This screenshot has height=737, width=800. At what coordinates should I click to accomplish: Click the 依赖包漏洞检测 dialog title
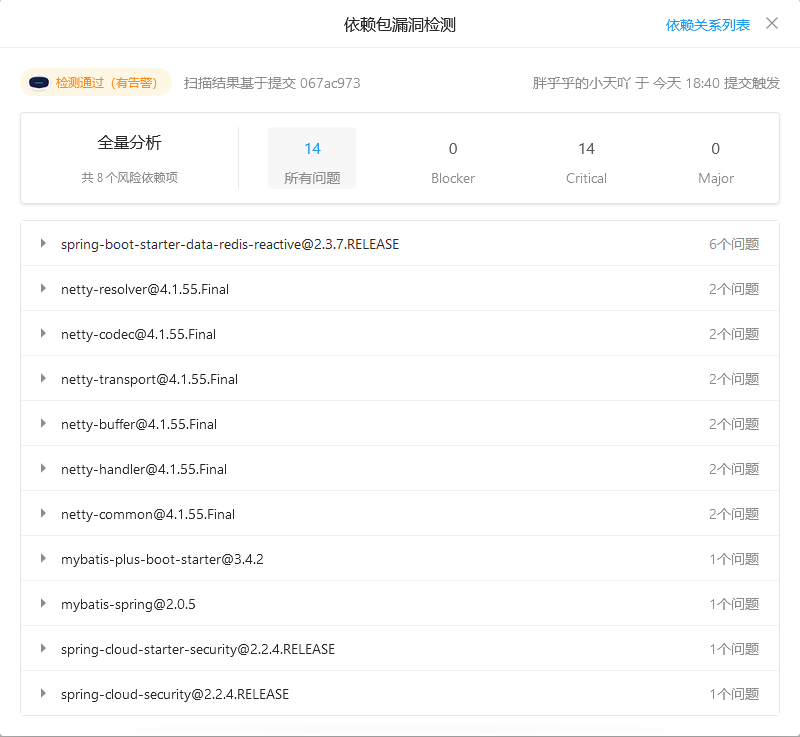click(x=399, y=24)
